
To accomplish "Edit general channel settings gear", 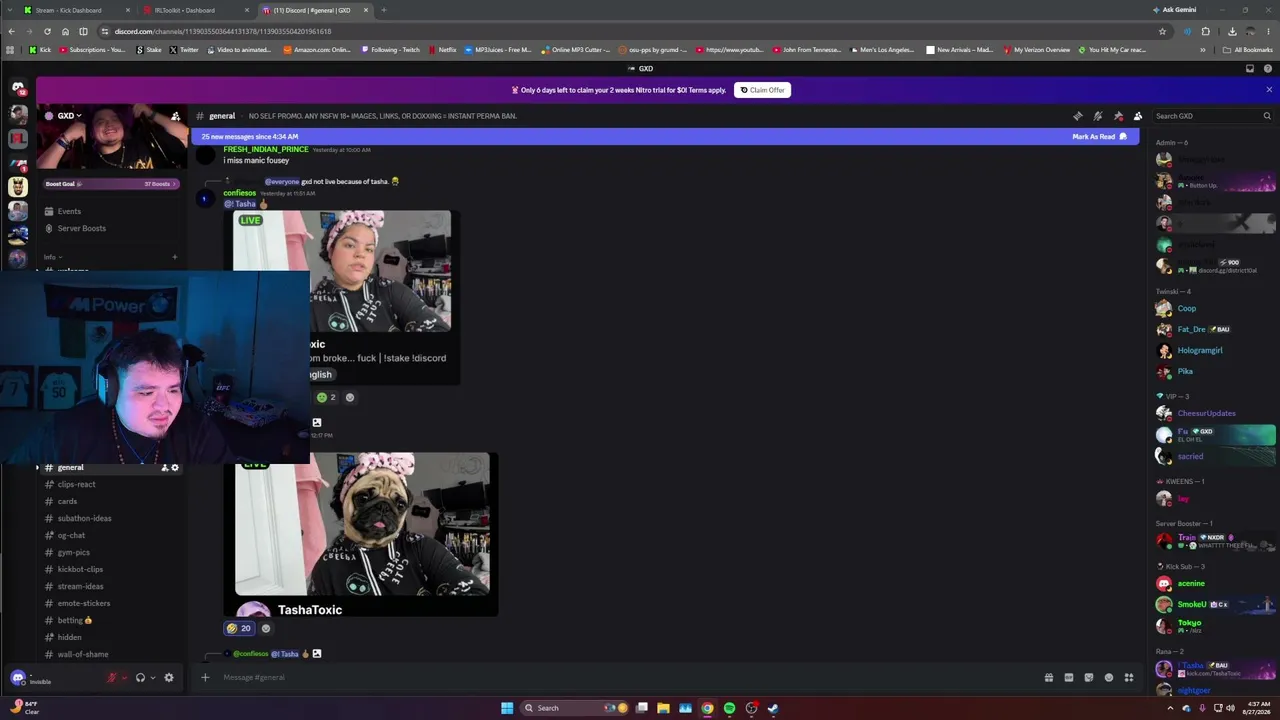I will (175, 468).
